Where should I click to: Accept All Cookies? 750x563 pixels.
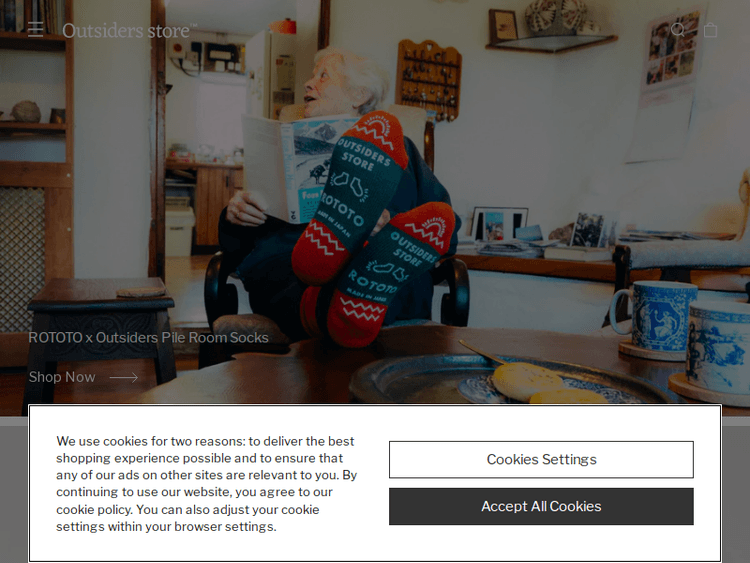point(541,506)
